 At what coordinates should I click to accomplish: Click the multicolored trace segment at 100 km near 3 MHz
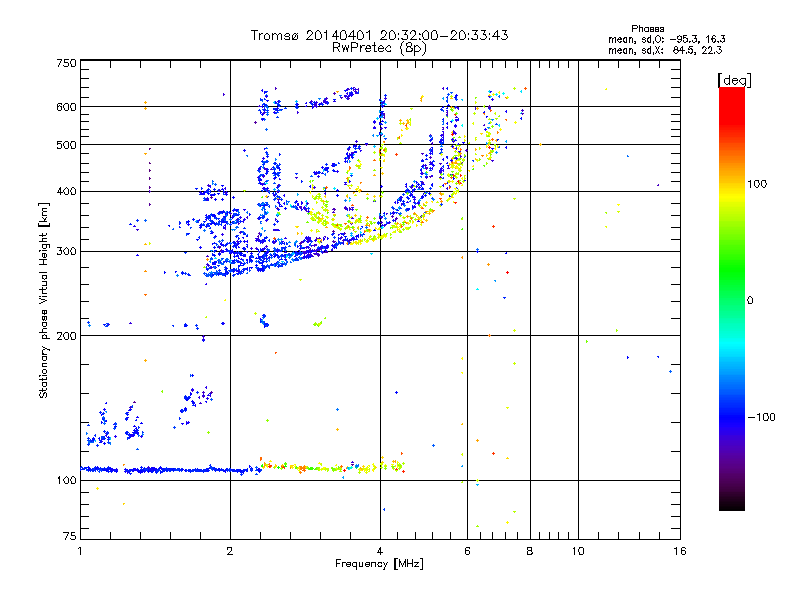[x=332, y=466]
